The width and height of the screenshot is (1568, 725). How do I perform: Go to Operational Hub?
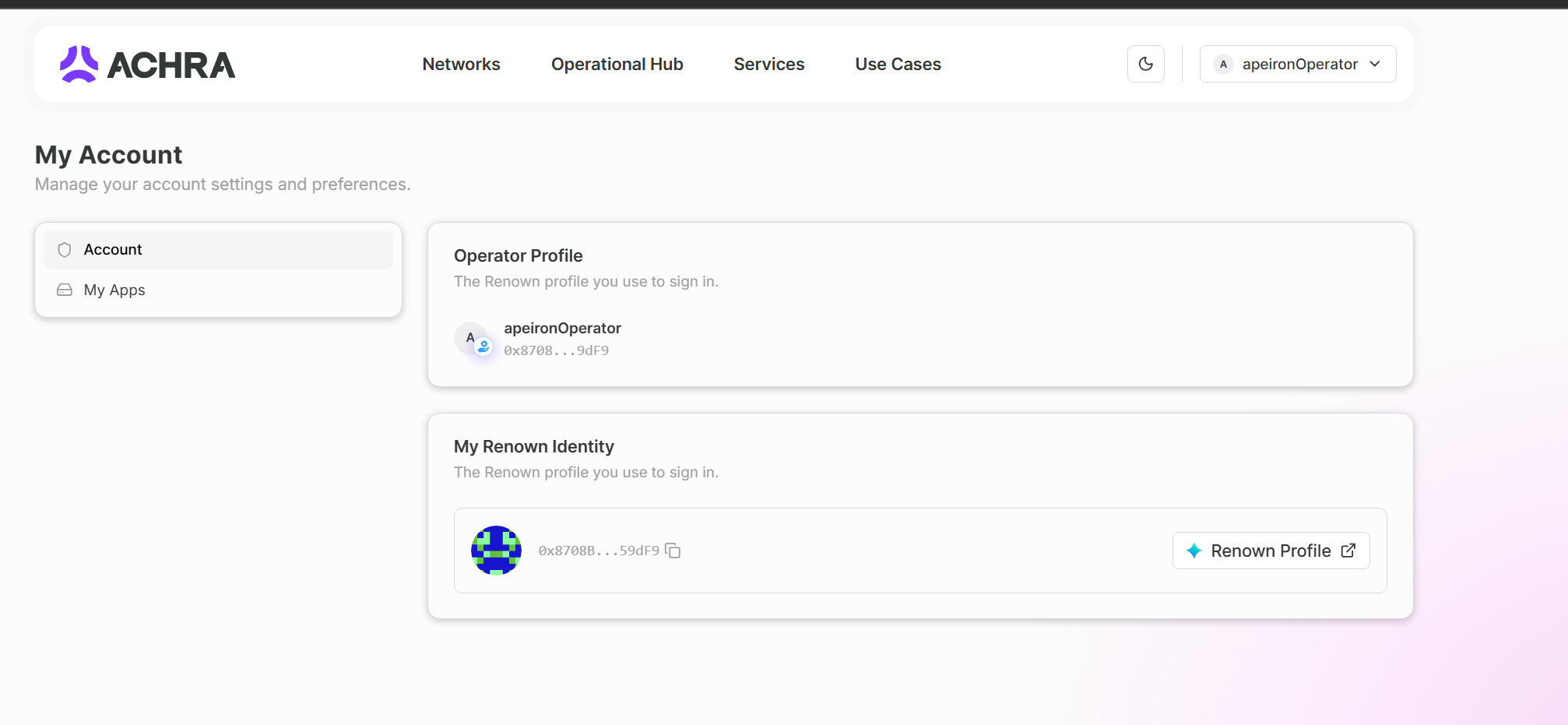click(617, 64)
